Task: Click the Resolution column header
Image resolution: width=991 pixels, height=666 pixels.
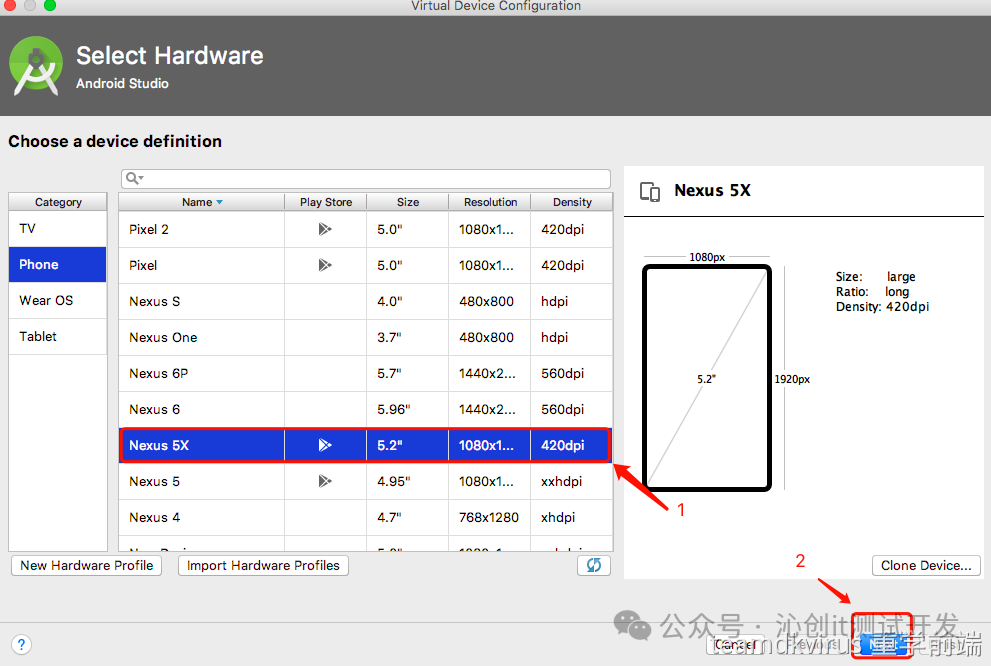Action: point(490,202)
